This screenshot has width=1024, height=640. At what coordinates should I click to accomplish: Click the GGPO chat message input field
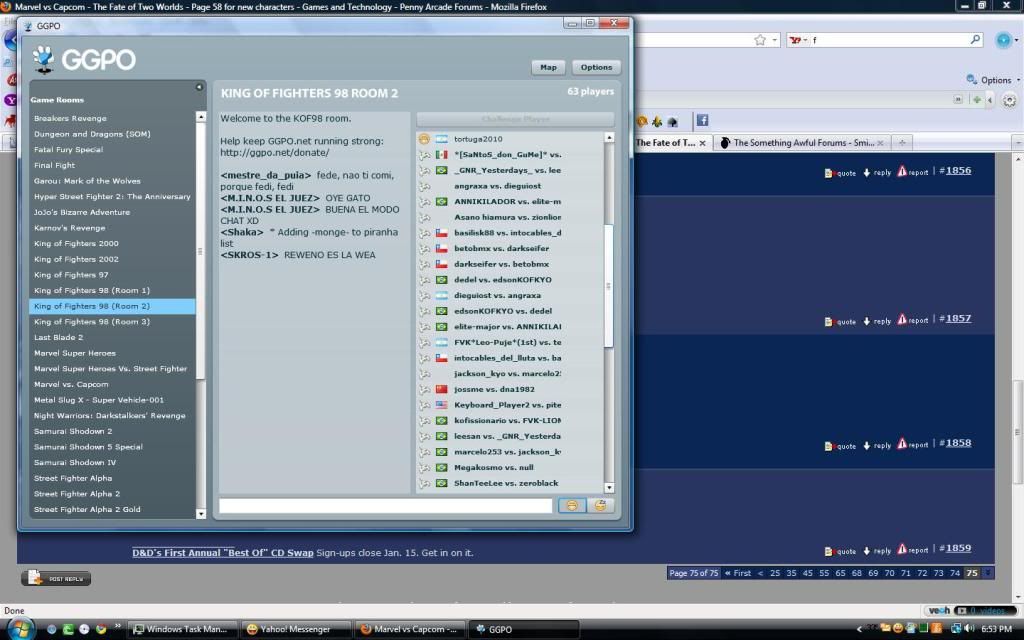385,506
